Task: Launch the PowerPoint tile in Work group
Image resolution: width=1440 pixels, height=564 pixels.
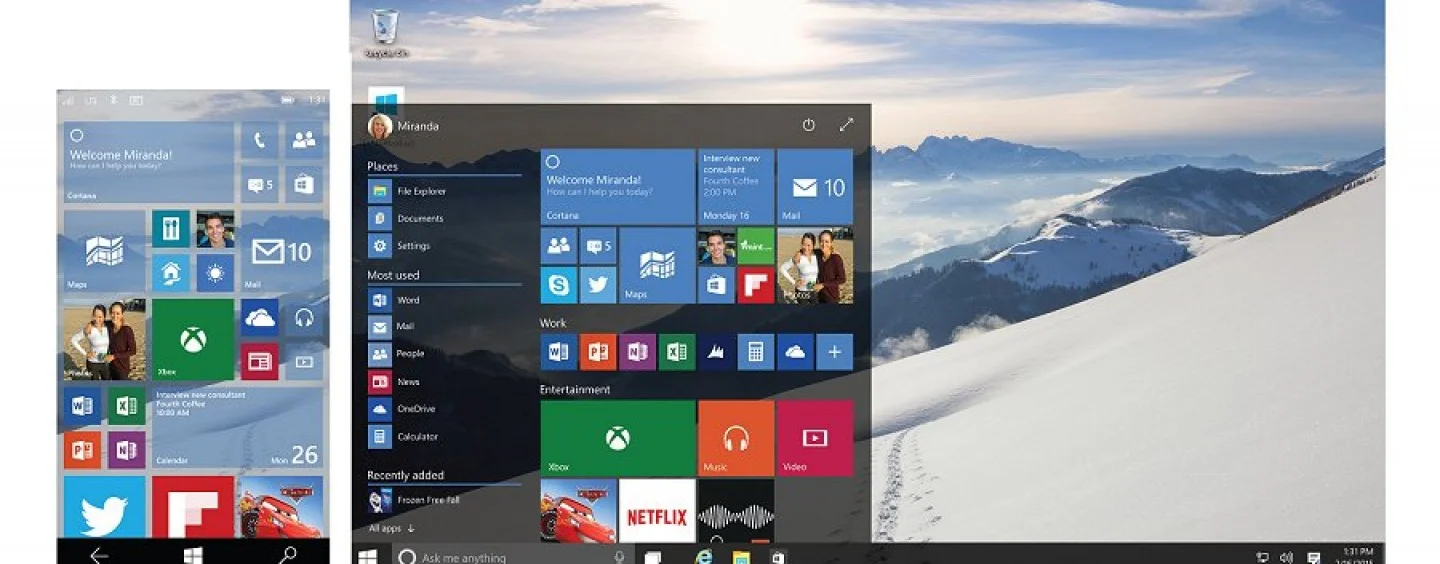Action: 598,352
